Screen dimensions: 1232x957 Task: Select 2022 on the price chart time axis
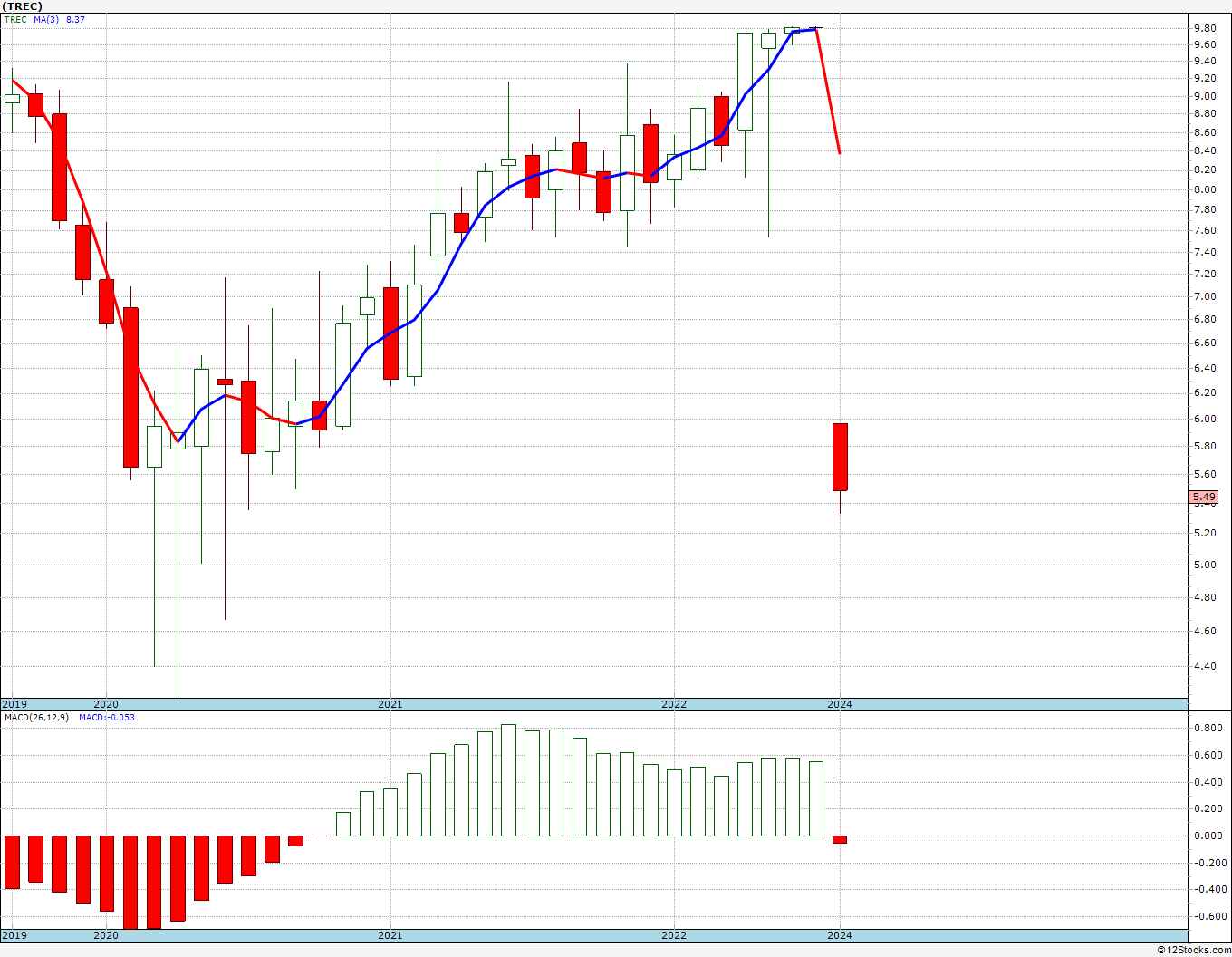coord(674,704)
